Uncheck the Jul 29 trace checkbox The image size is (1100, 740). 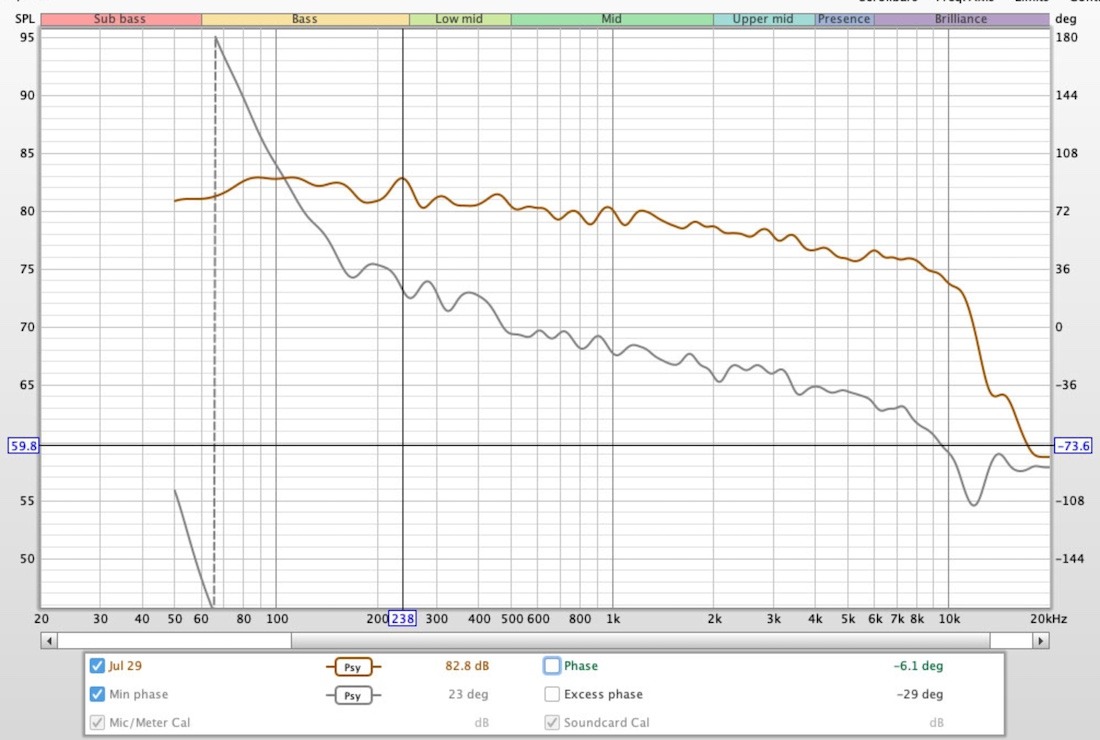tap(98, 666)
